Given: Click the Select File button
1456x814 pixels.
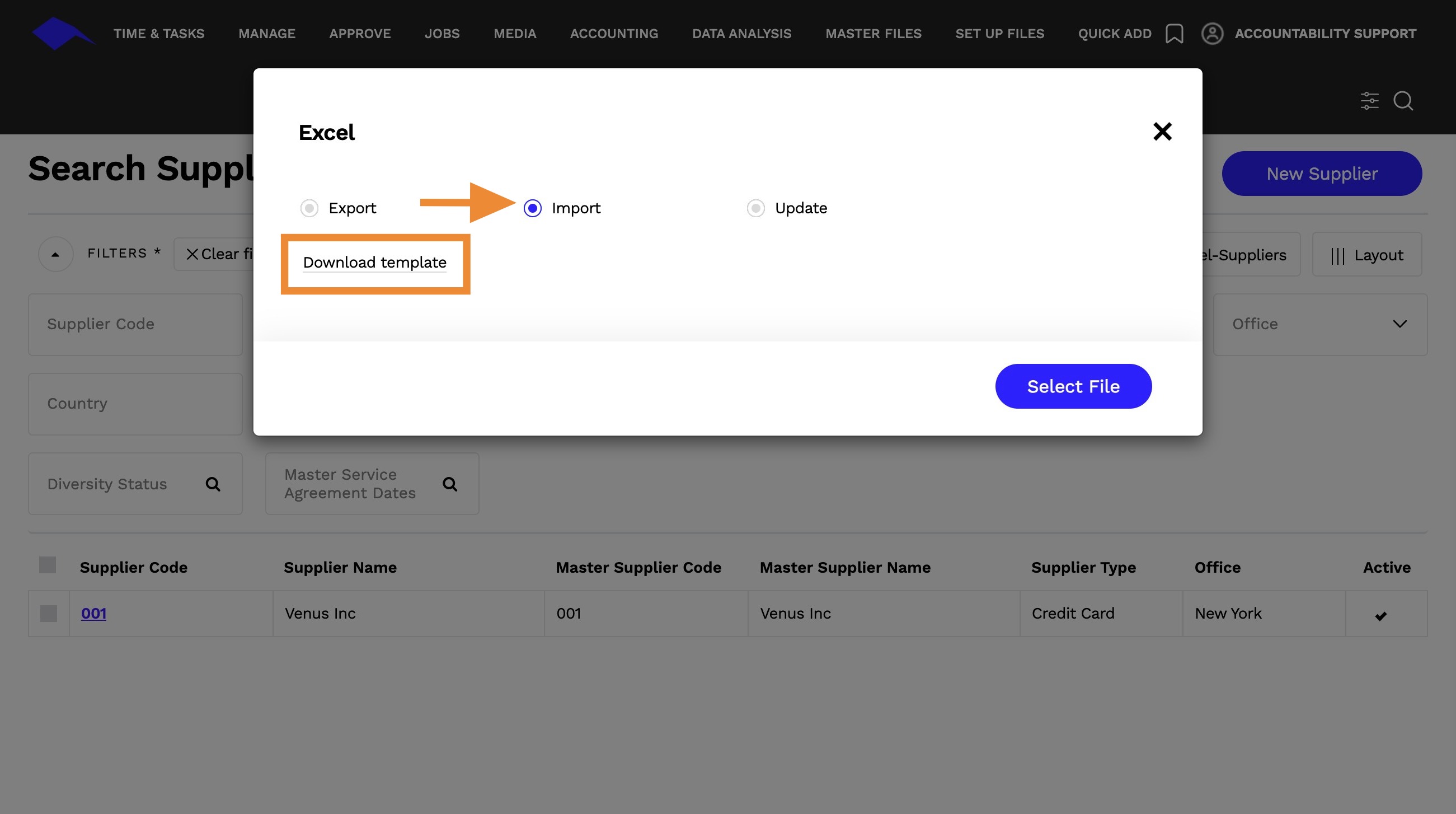Looking at the screenshot, I should point(1073,386).
